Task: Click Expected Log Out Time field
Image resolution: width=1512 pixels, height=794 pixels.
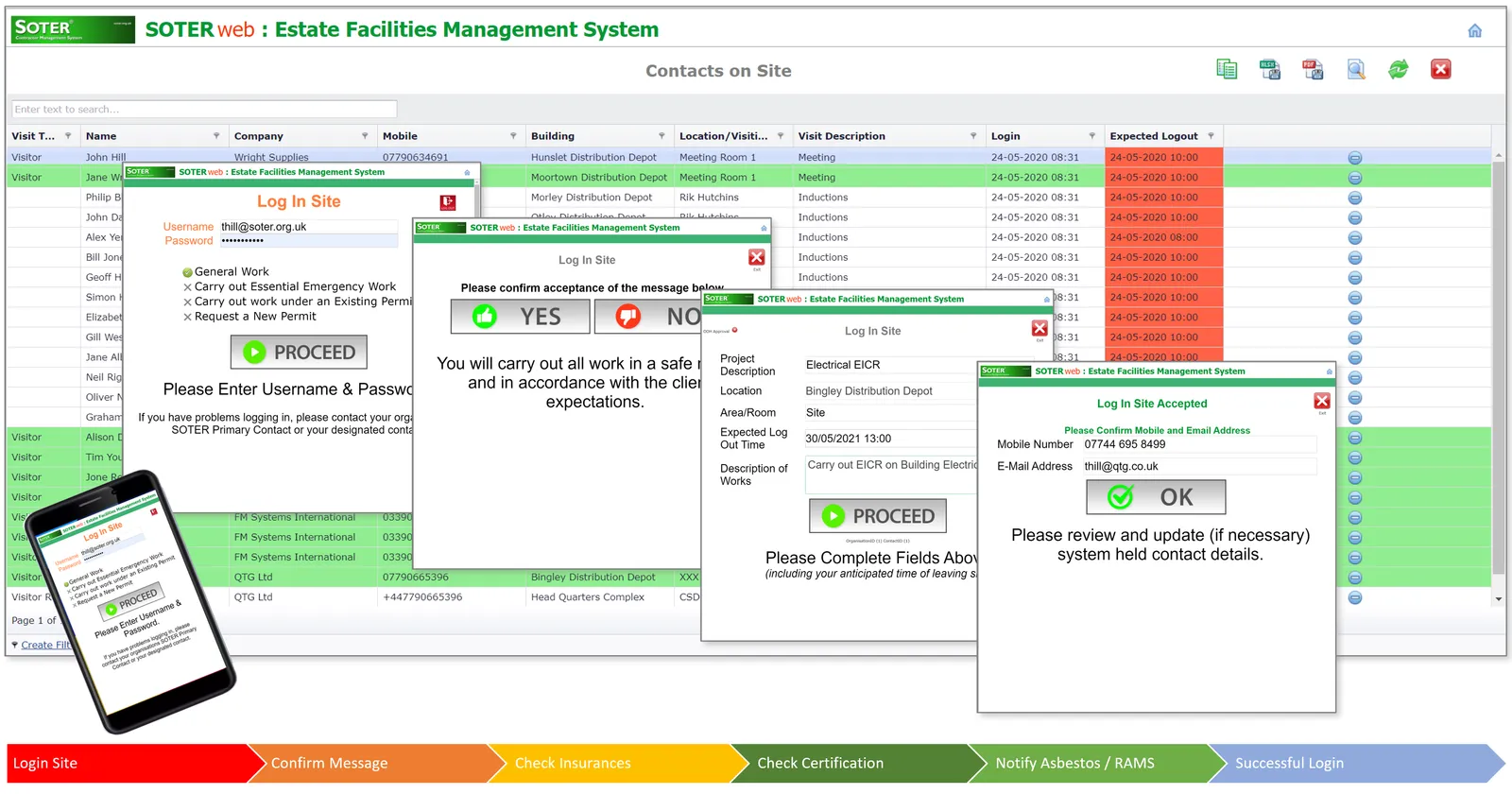Action: (x=889, y=439)
